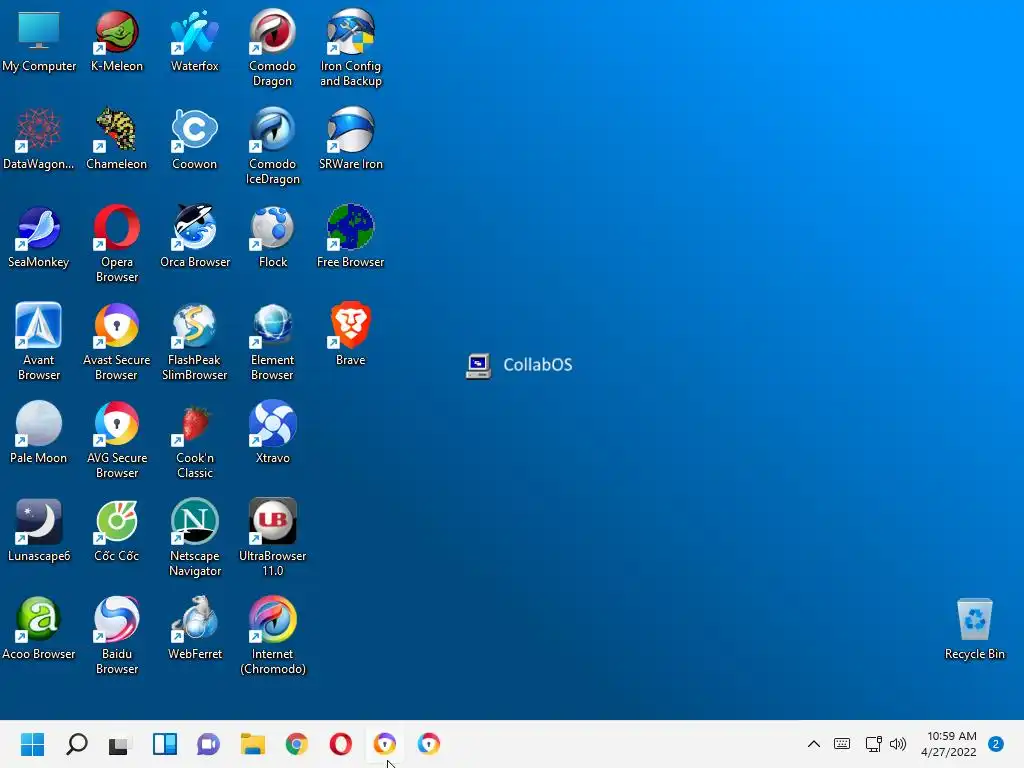This screenshot has width=1024, height=768.
Task: Click AVG Secure Browser desktop shortcut
Action: coord(116,440)
